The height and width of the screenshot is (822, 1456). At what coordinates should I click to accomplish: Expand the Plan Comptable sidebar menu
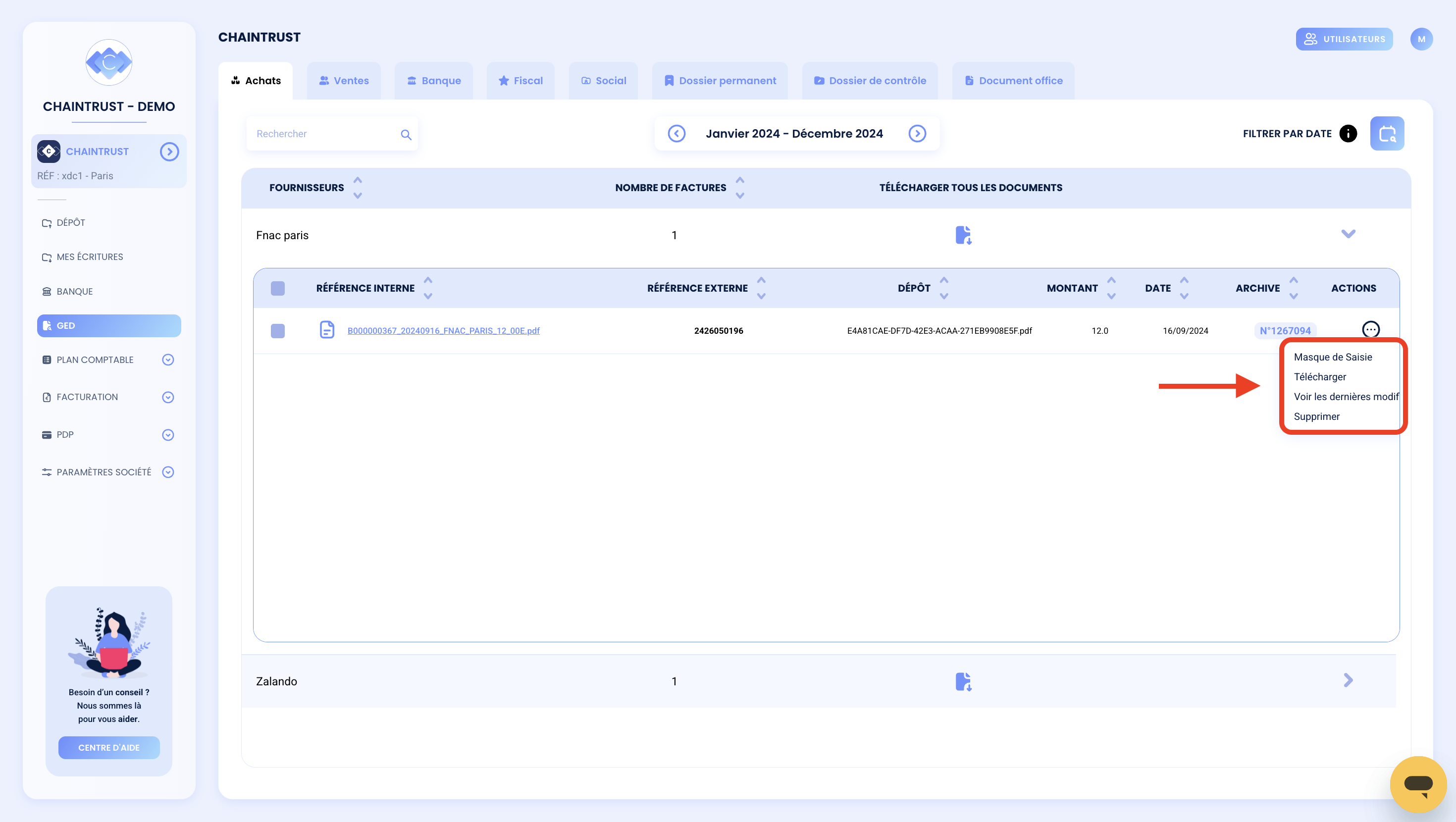coord(168,360)
